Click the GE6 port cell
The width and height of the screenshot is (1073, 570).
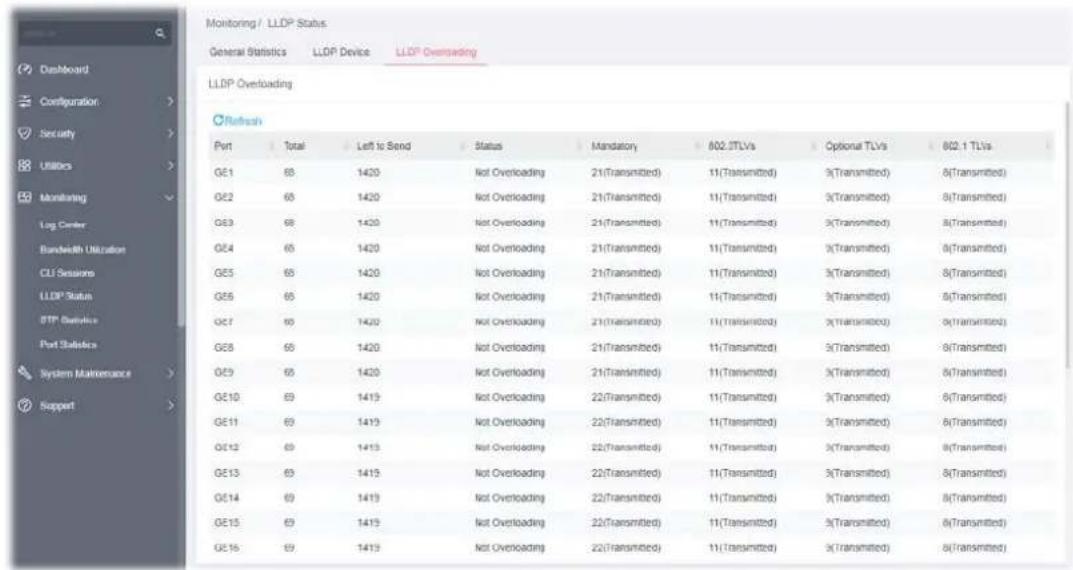tap(224, 297)
